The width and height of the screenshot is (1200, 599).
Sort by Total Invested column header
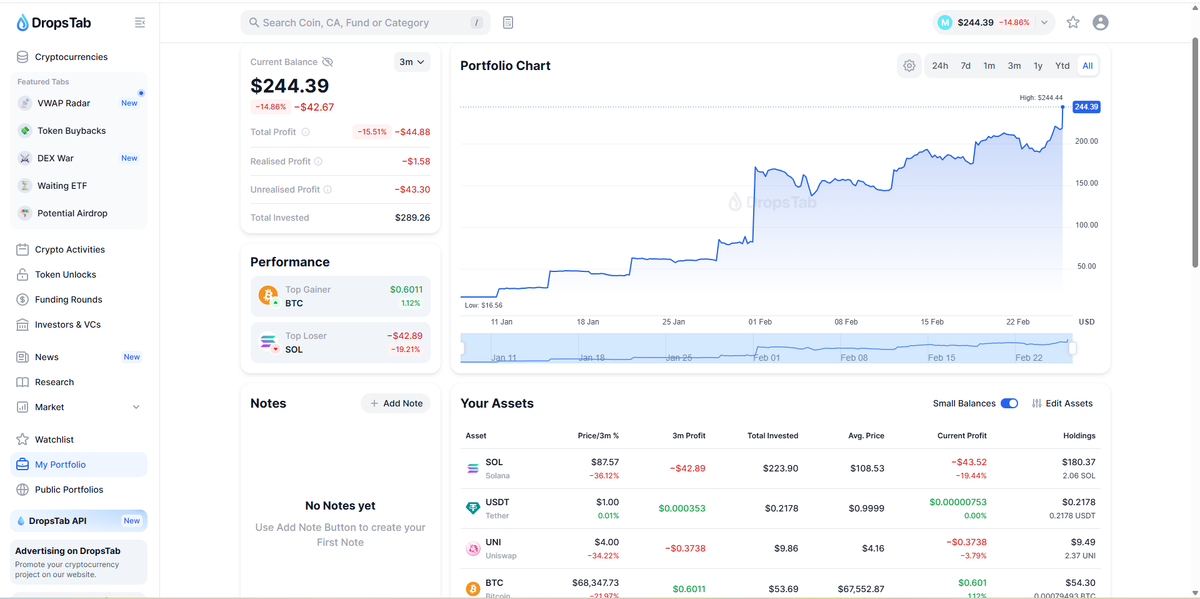pyautogui.click(x=773, y=436)
